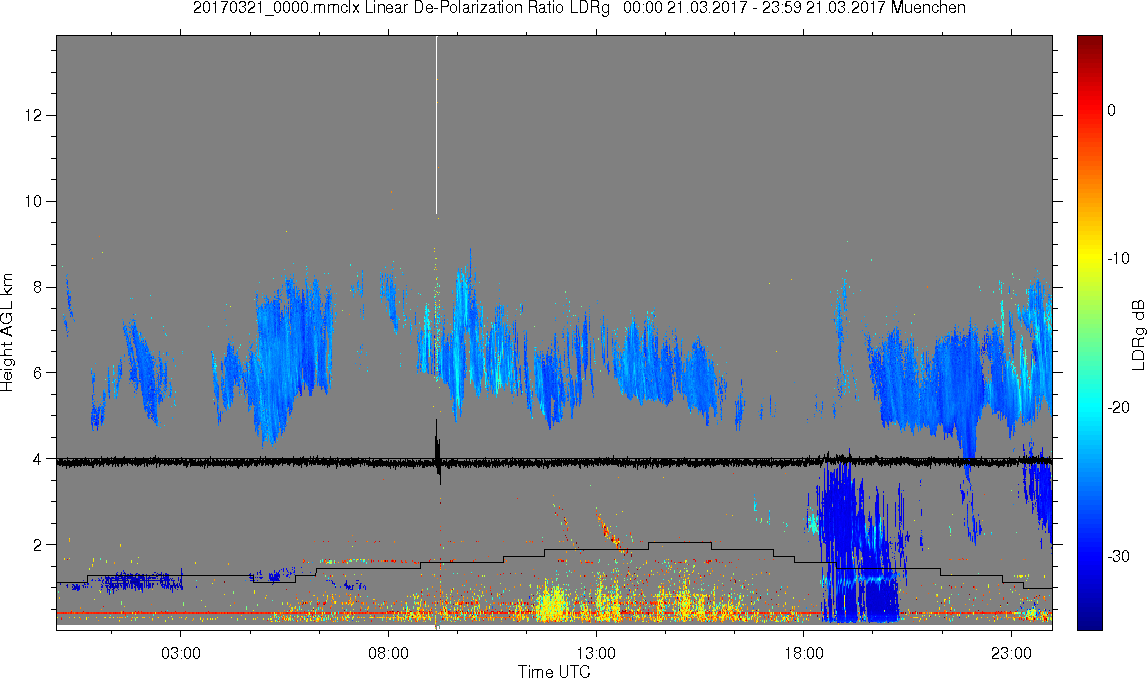1147x678 pixels.
Task: Click the height axis label '12'
Action: coord(32,116)
